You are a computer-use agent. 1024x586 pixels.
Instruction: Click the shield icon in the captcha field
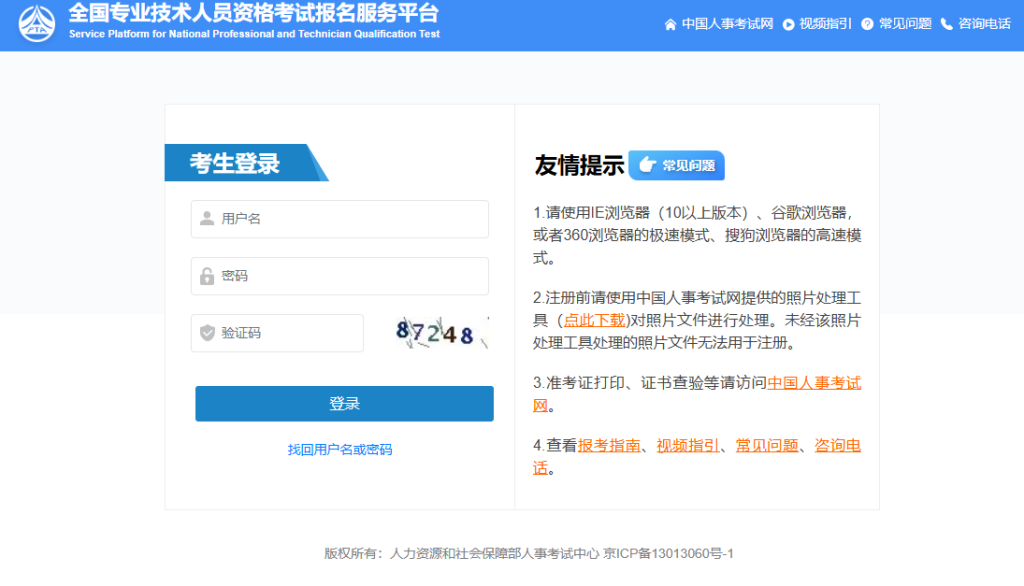pyautogui.click(x=207, y=333)
